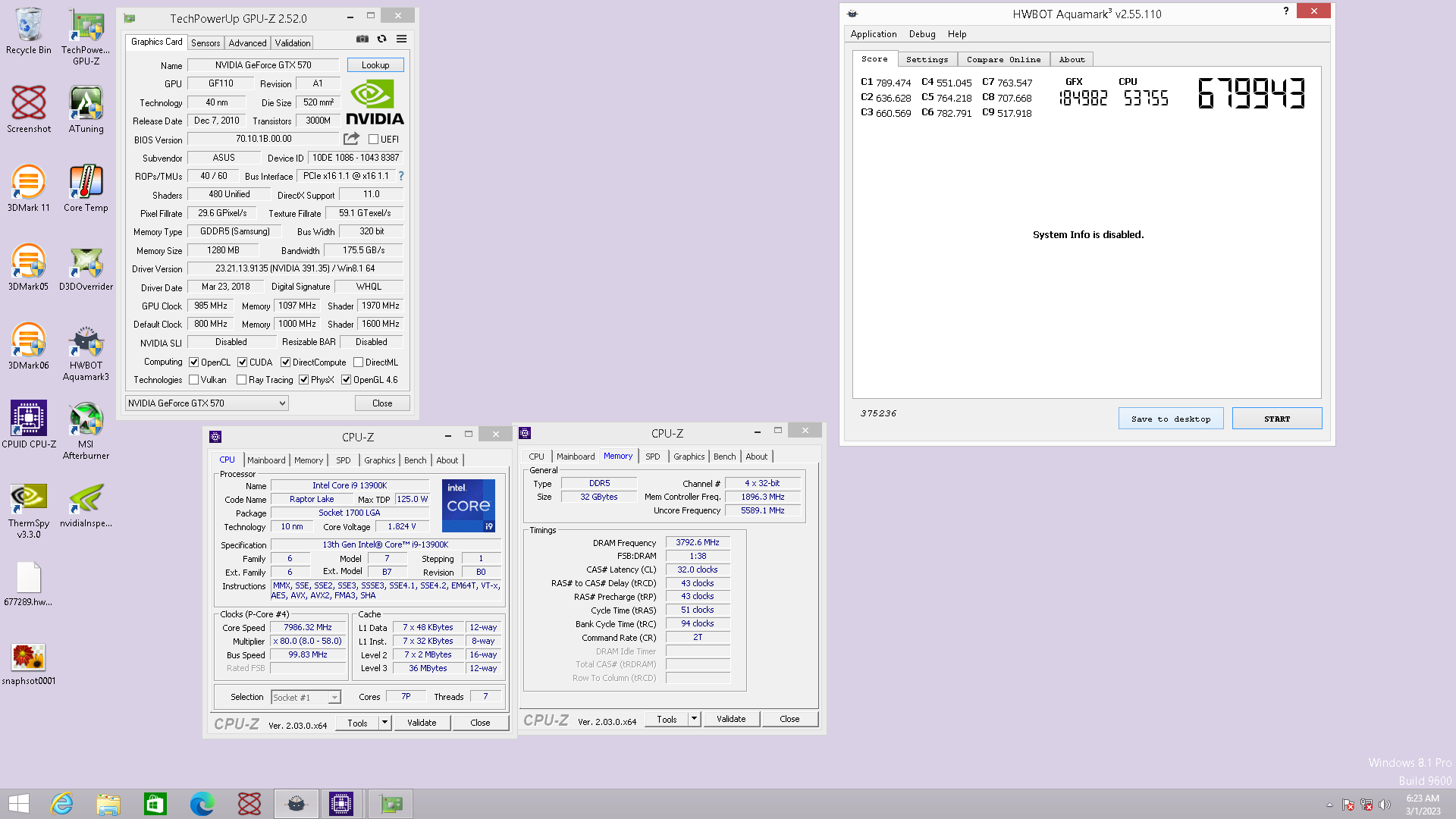Click Lookup button in GPU-Z
1456x819 pixels.
point(375,65)
